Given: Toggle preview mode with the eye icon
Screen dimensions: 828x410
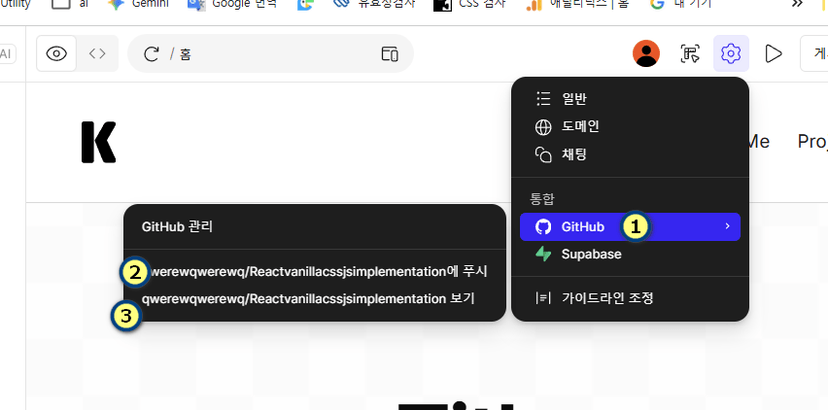Looking at the screenshot, I should (57, 54).
